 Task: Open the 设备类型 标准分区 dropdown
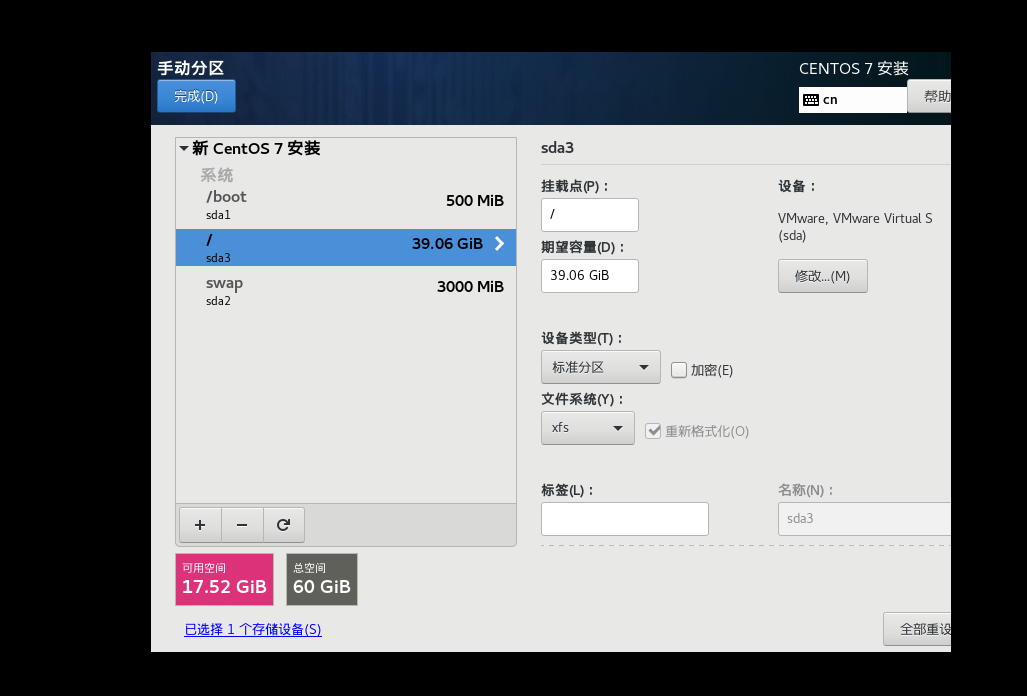(601, 367)
